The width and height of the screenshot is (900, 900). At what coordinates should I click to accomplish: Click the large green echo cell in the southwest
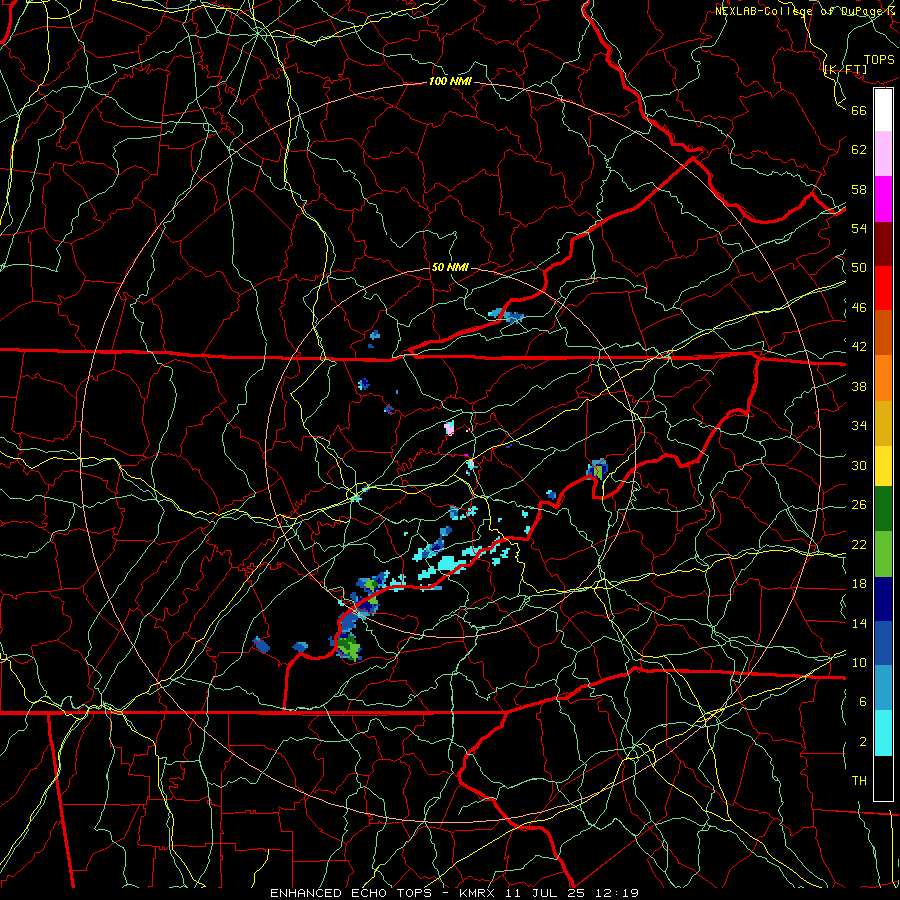point(349,648)
